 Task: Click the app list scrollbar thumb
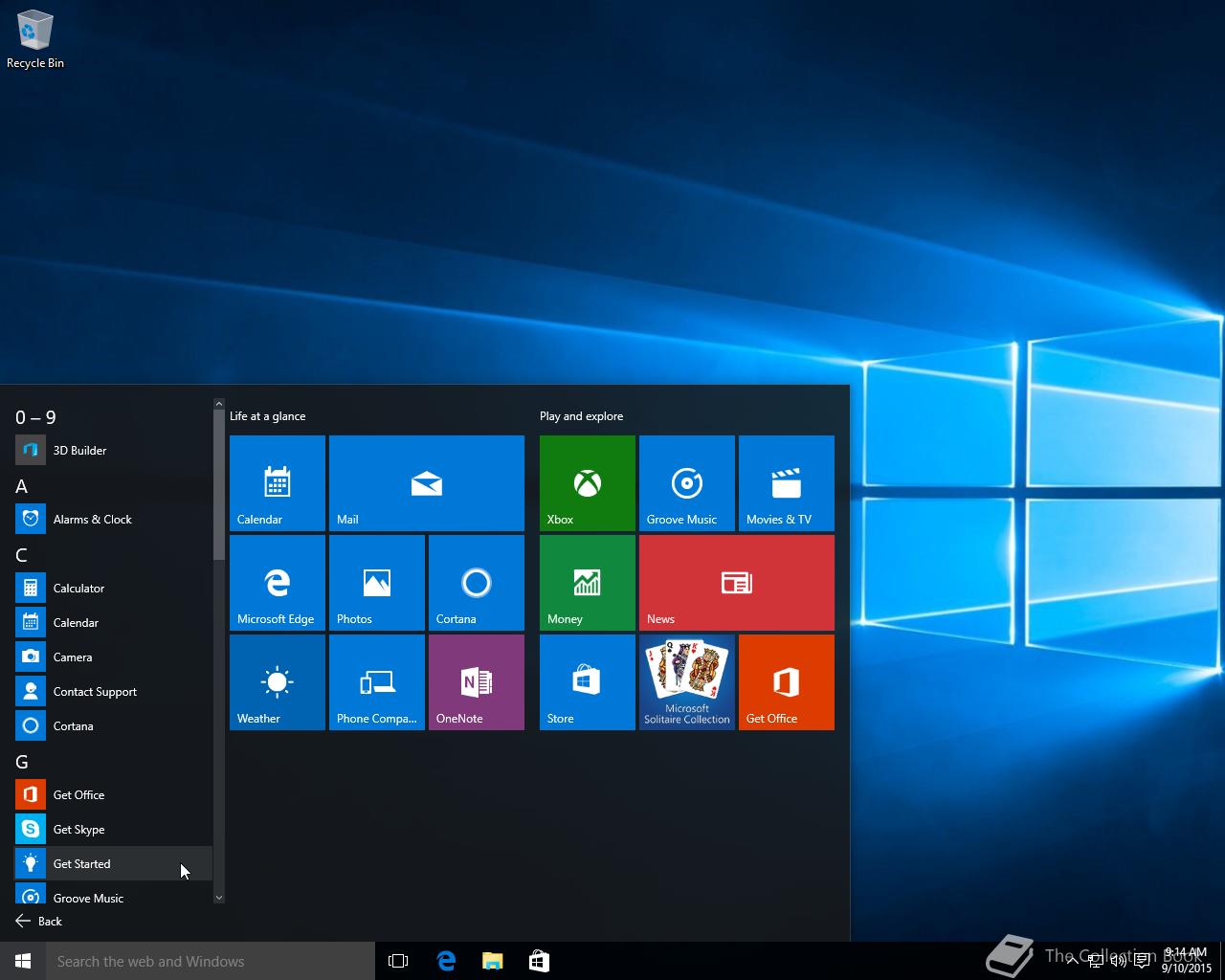(219, 486)
